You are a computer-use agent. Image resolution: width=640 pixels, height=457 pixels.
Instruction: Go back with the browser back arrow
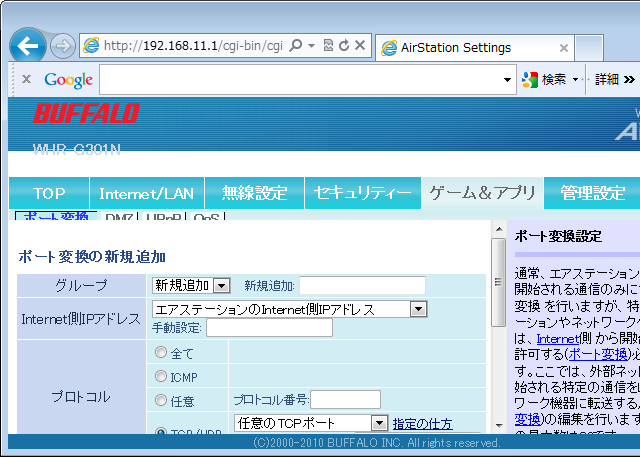click(28, 45)
